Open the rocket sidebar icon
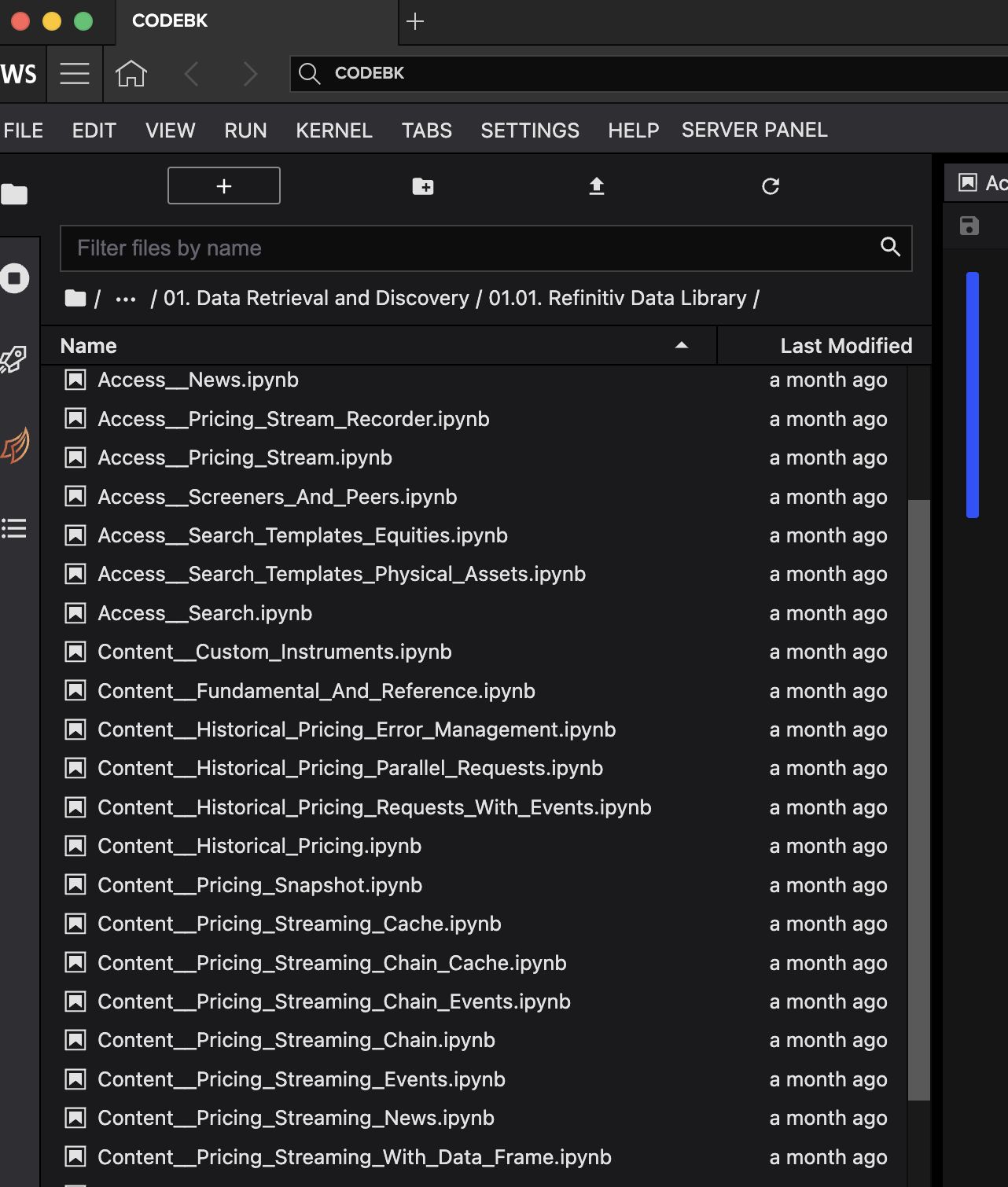 point(13,360)
